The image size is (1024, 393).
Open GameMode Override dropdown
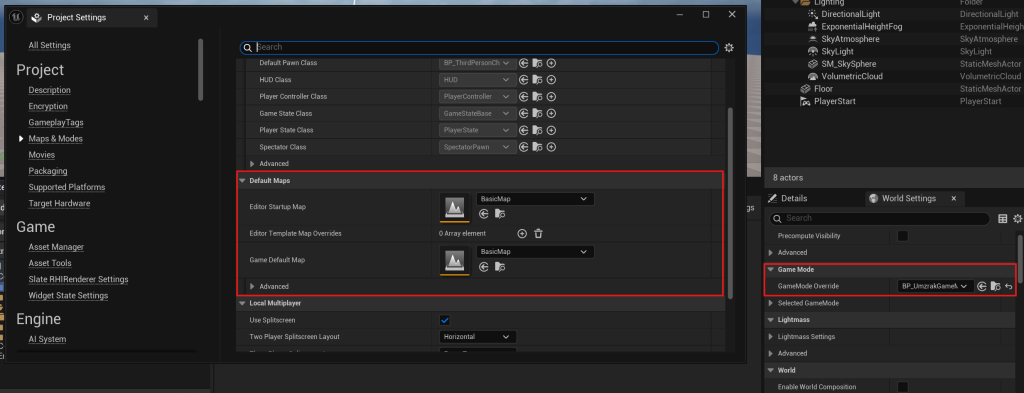pyautogui.click(x=936, y=286)
